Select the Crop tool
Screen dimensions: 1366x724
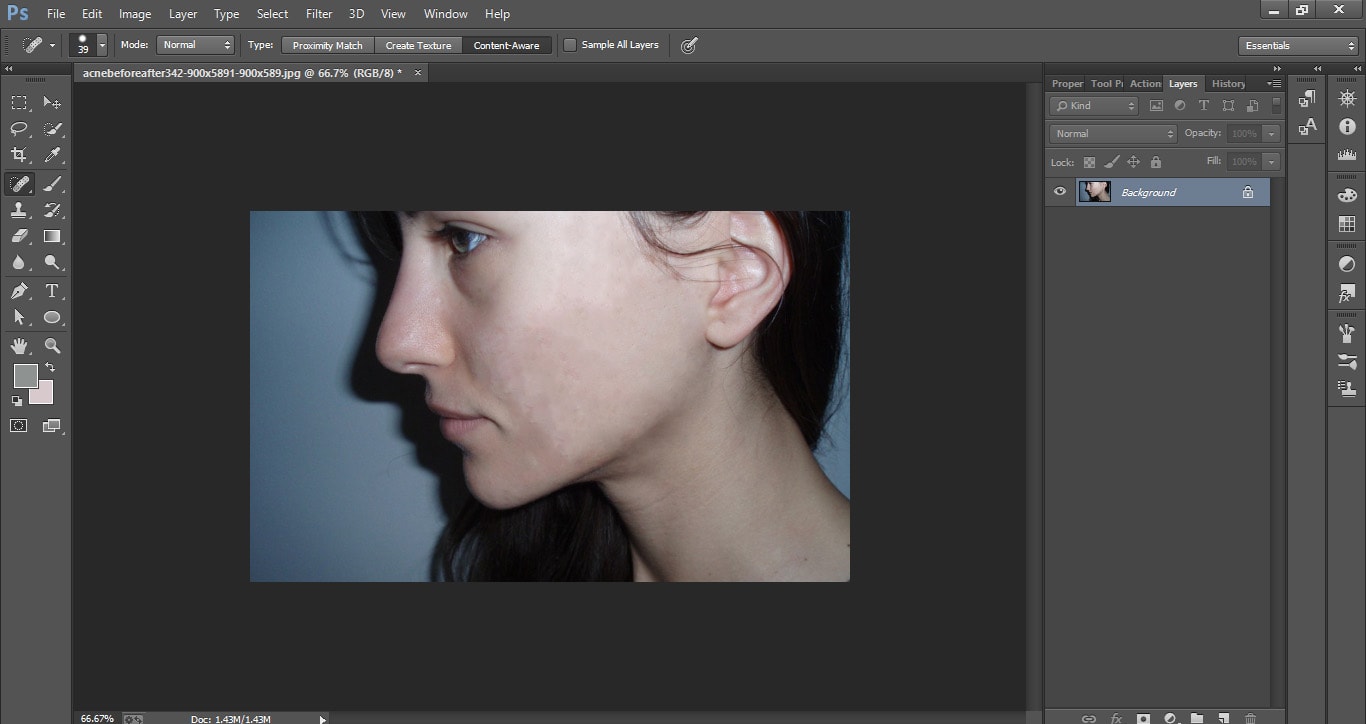19,155
